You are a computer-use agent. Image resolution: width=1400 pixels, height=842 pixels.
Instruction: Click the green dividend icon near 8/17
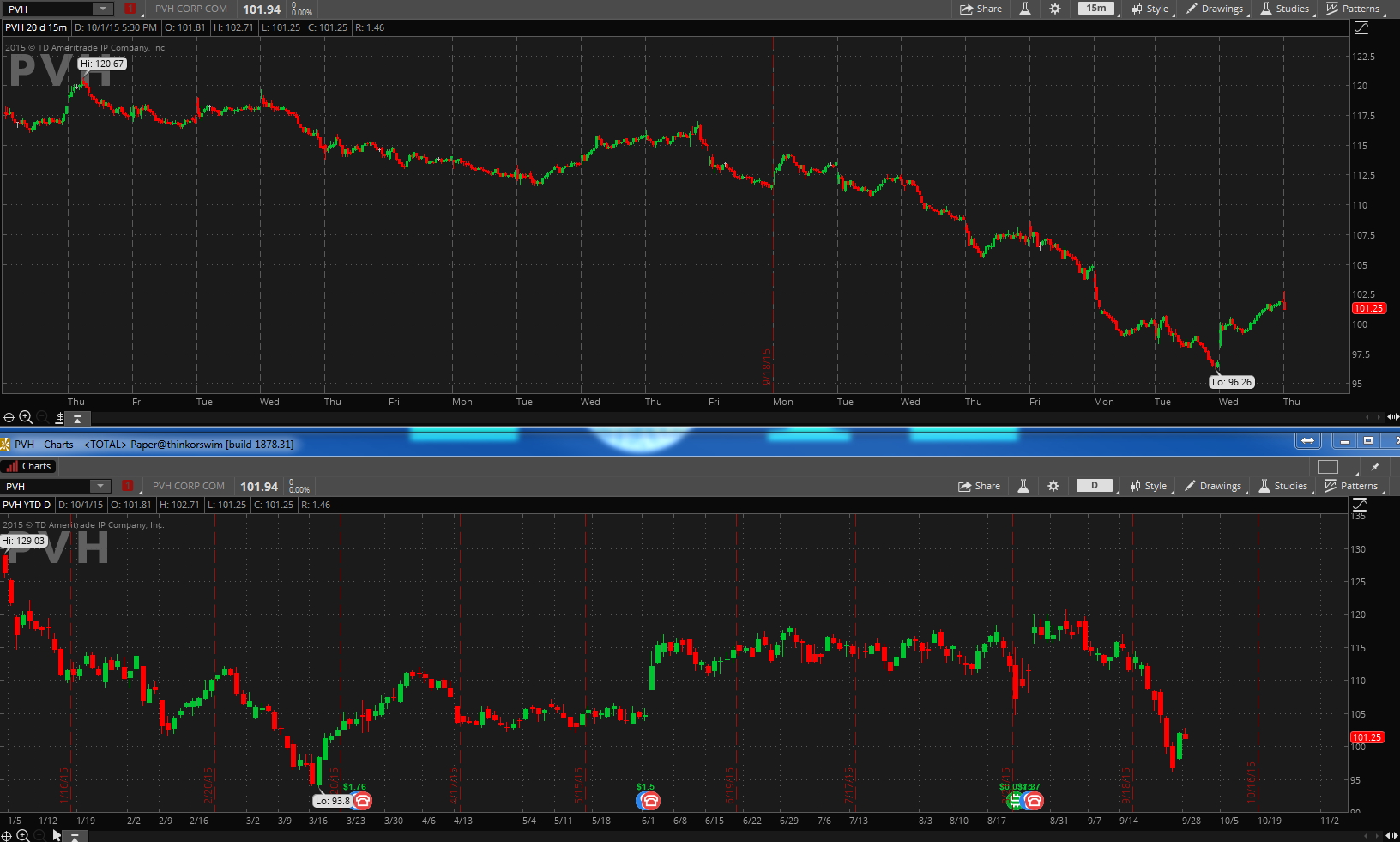(x=1015, y=801)
